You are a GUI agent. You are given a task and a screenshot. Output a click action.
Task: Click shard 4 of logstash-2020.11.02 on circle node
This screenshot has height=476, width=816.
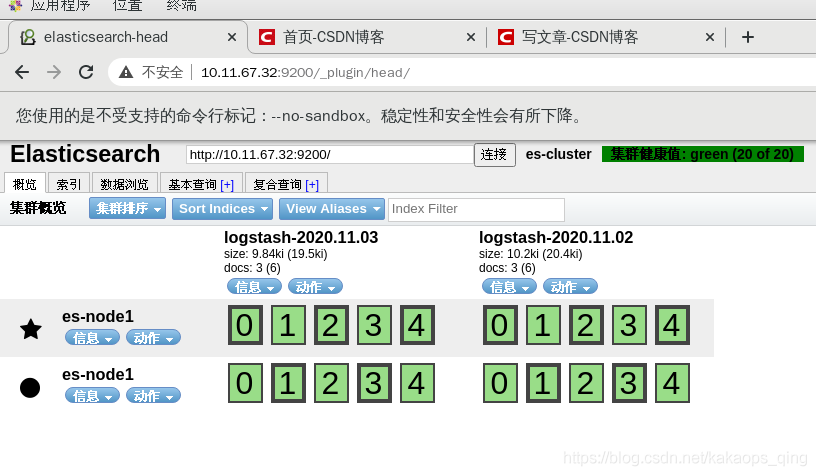pos(672,383)
